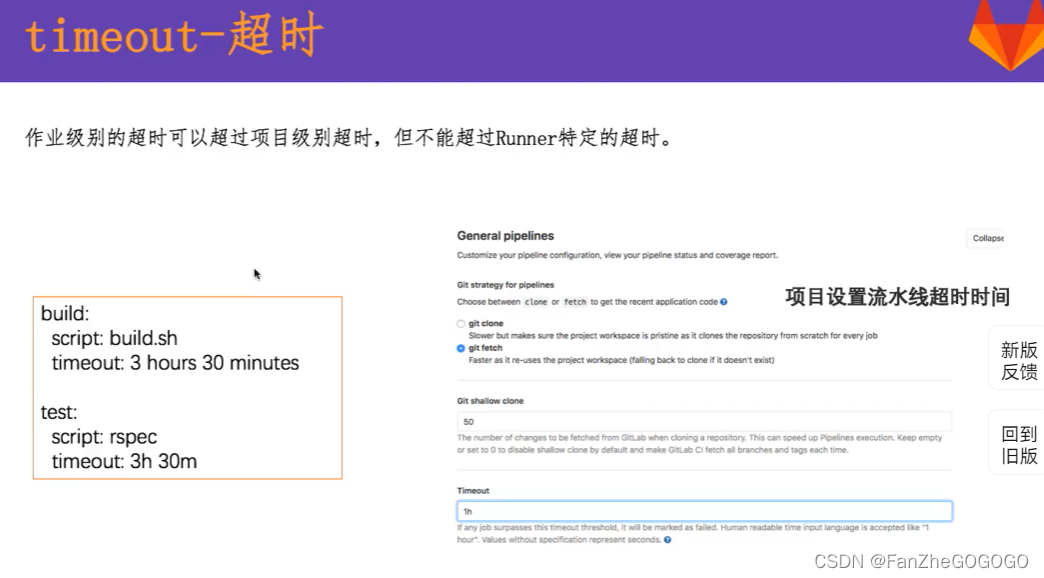The image size is (1044, 578).
Task: Click the Git shallow clone input field
Action: [x=704, y=422]
